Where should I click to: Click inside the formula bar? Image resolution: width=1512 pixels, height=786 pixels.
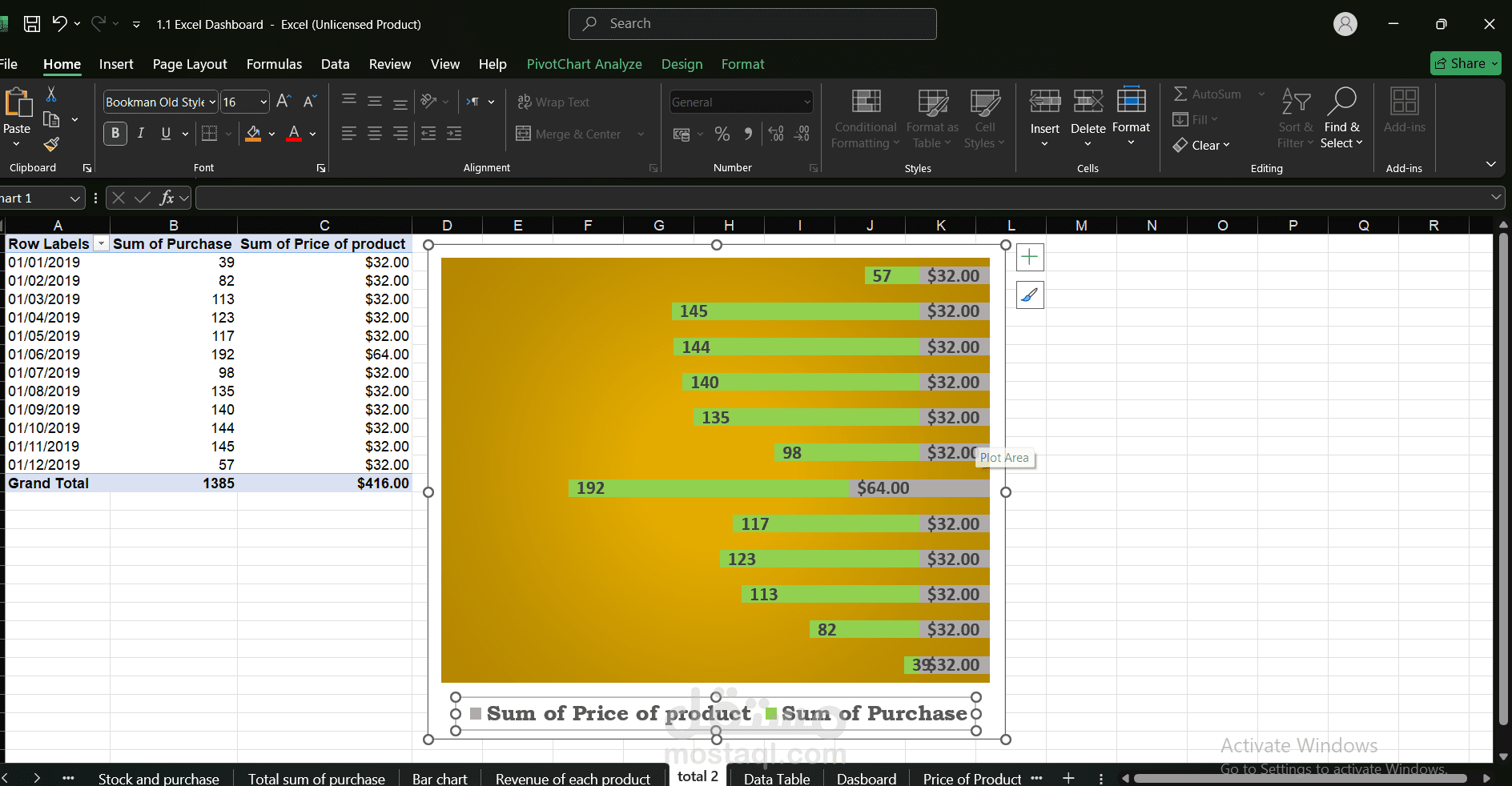(x=849, y=198)
